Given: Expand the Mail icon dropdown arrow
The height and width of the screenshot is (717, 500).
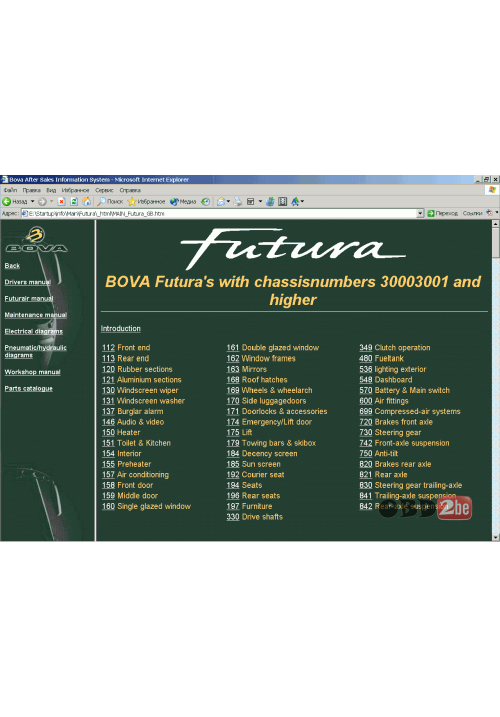Looking at the screenshot, I should (x=228, y=202).
